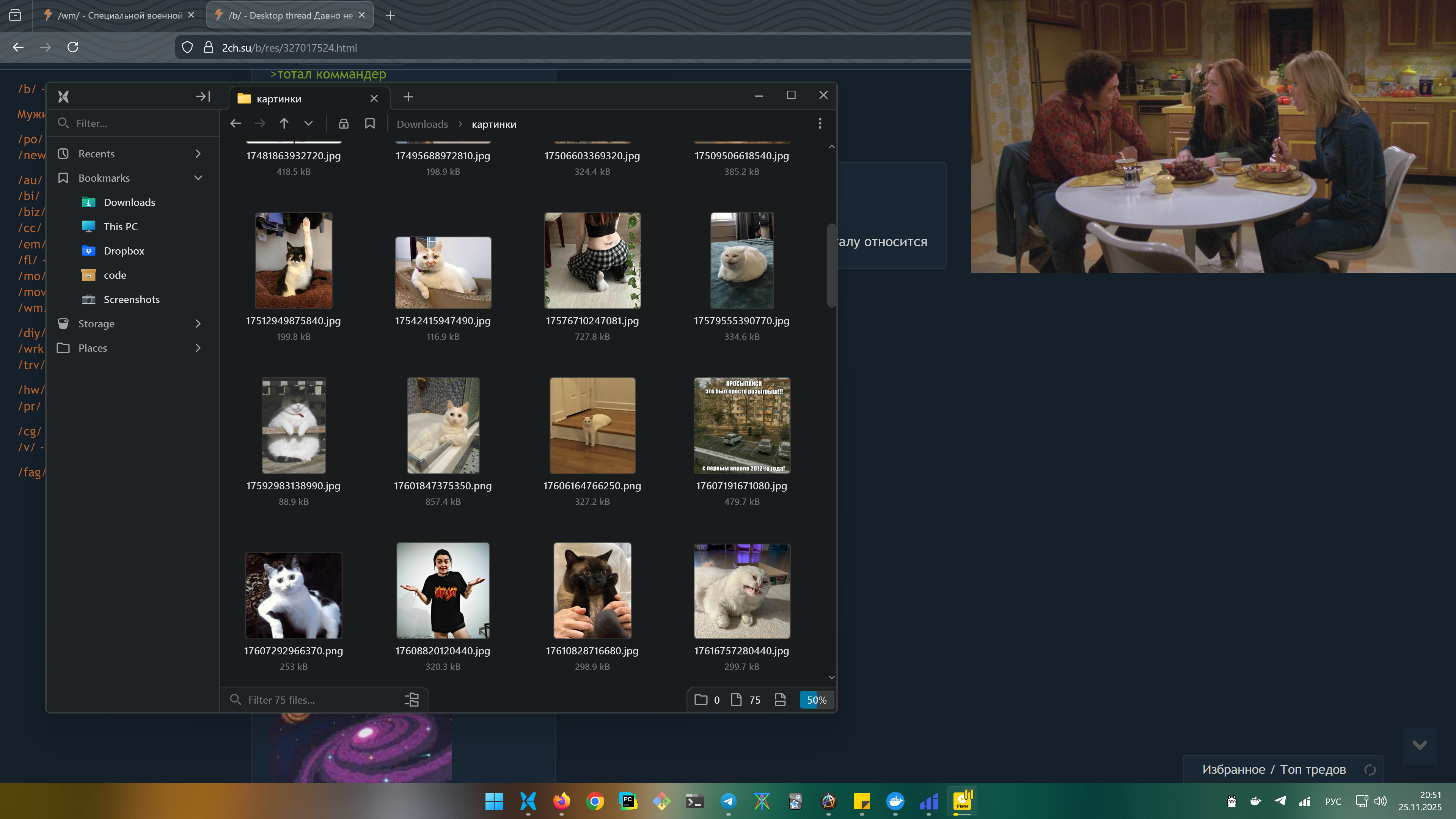This screenshot has width=1456, height=819.
Task: Open the three-dot options menu
Action: click(820, 124)
